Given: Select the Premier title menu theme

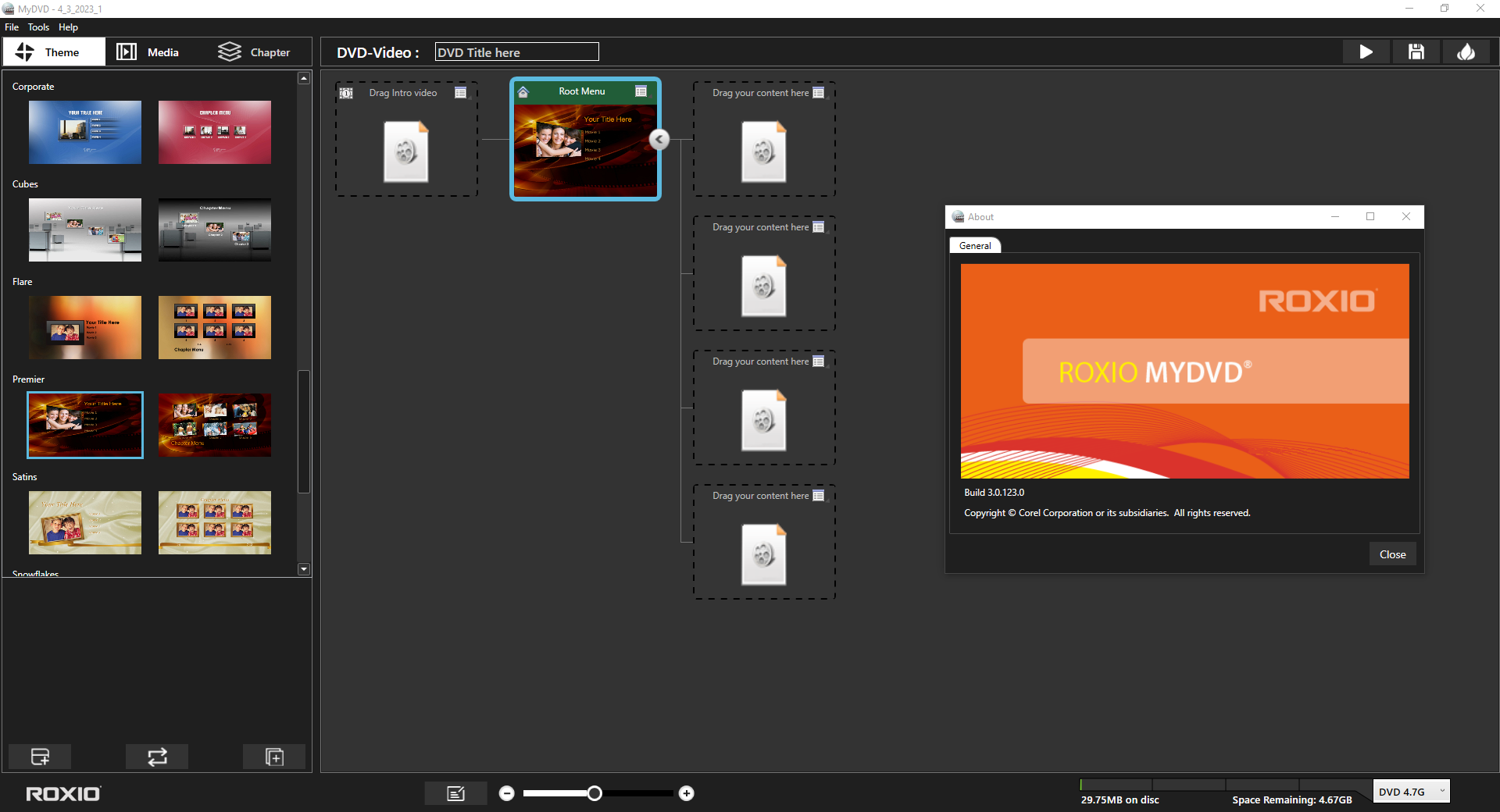Looking at the screenshot, I should (85, 425).
